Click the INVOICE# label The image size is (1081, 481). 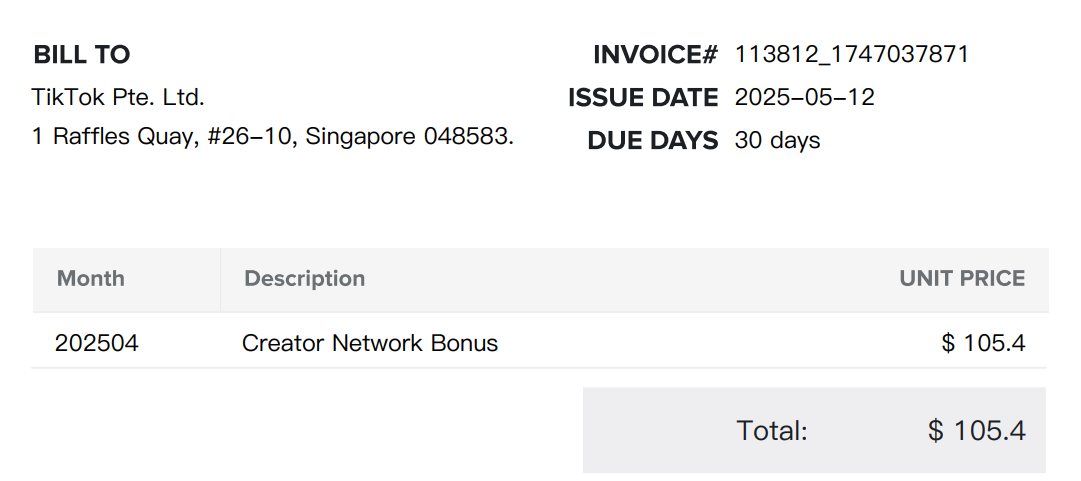(656, 54)
